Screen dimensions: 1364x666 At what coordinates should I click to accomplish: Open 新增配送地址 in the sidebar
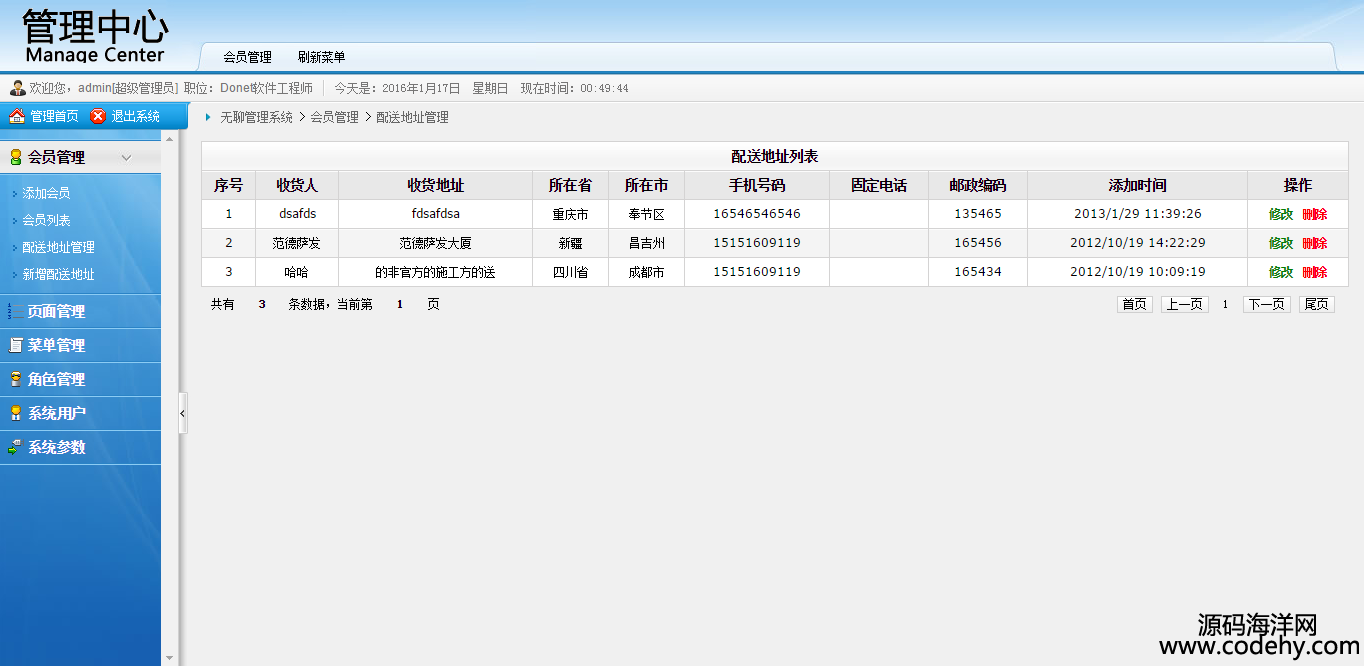58,274
